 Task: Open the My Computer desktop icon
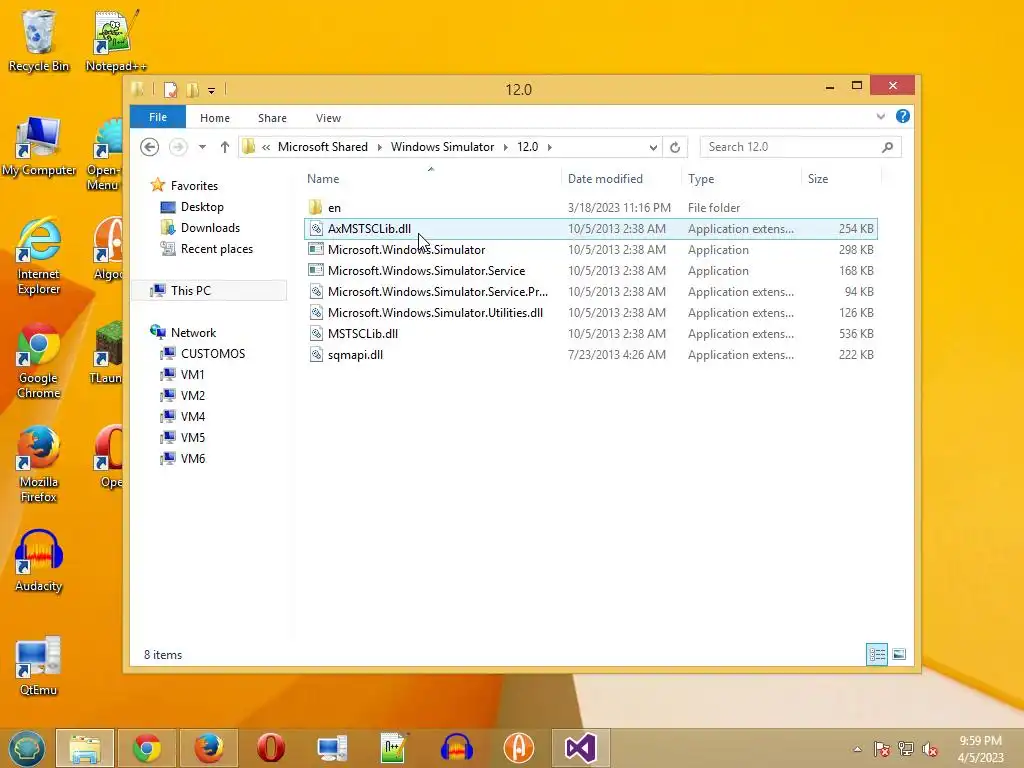39,146
